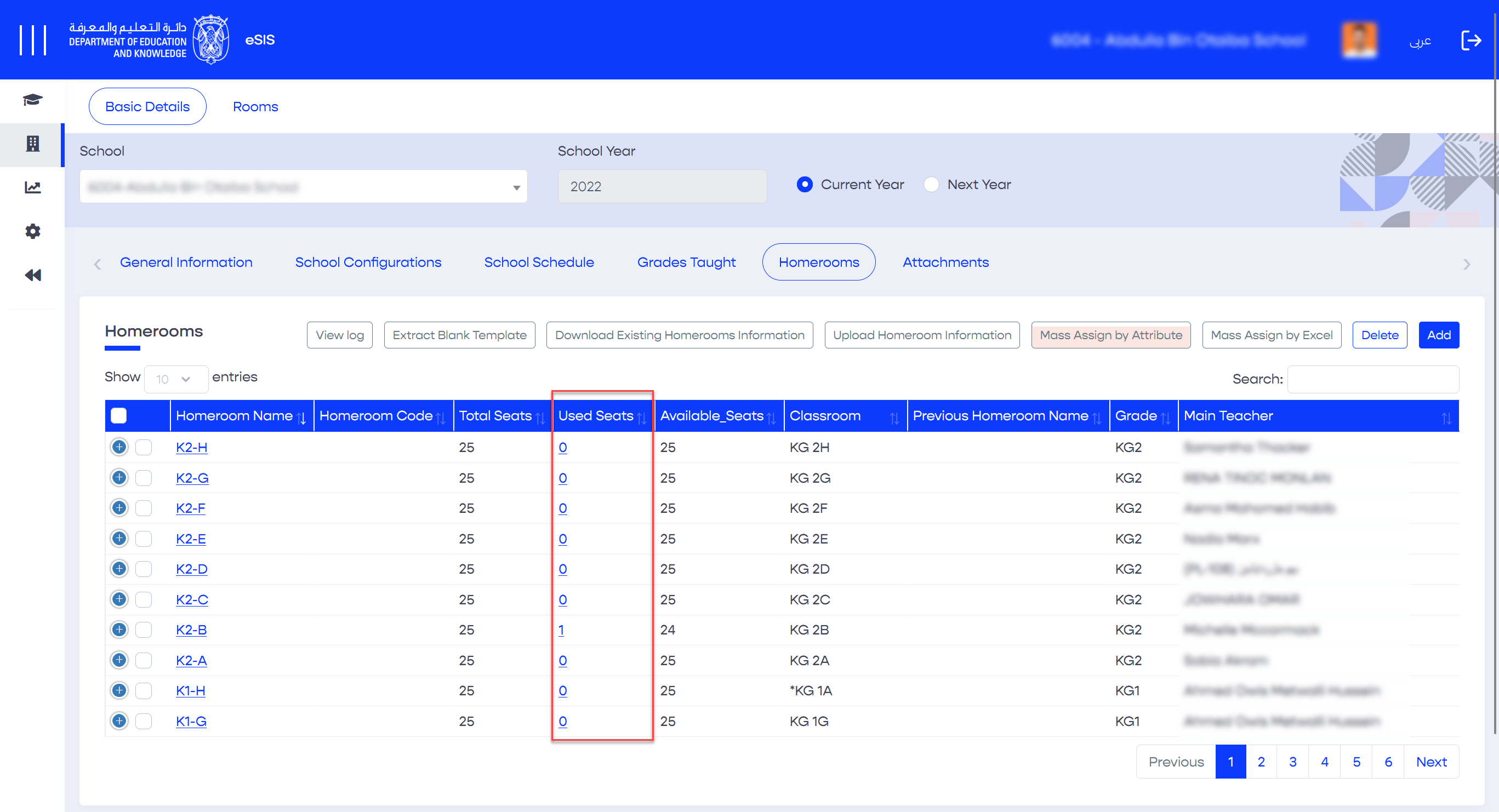Expand row details for K2-D
Screen dimensions: 1499x812
[119, 569]
